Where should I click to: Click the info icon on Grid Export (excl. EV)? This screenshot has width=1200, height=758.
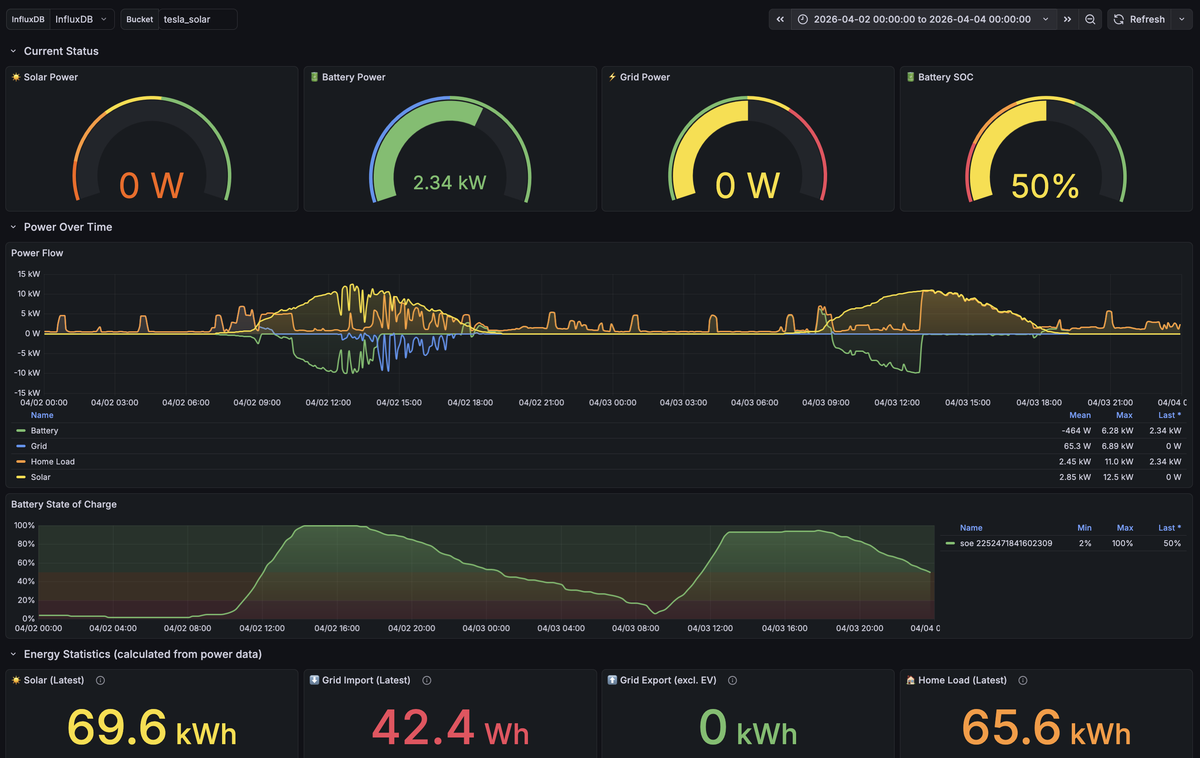[x=731, y=680]
